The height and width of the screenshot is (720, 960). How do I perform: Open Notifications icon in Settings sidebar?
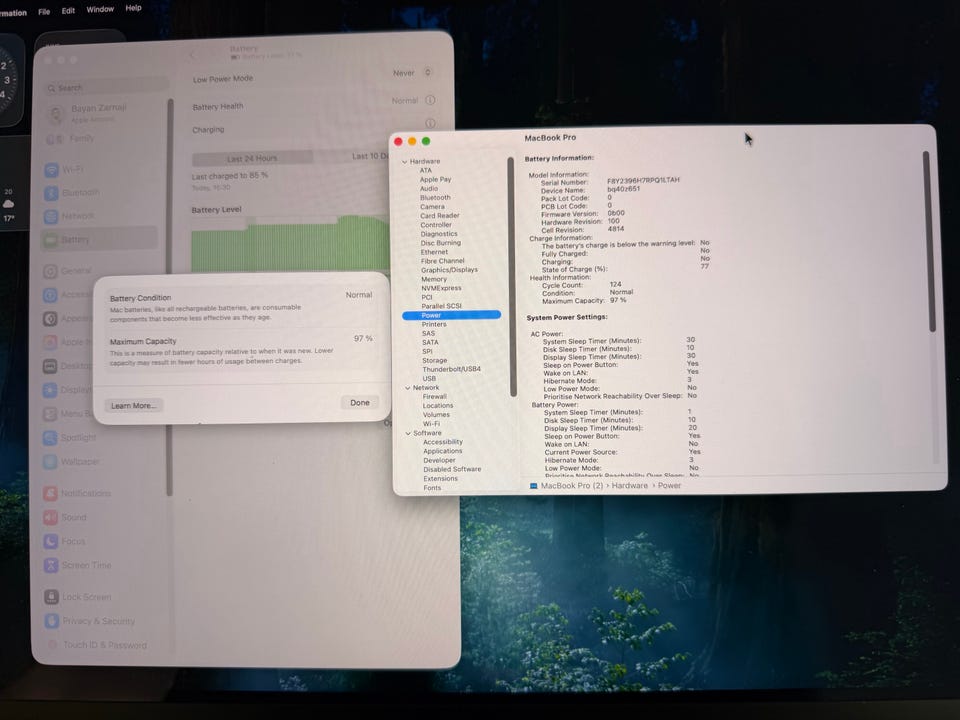[51, 493]
